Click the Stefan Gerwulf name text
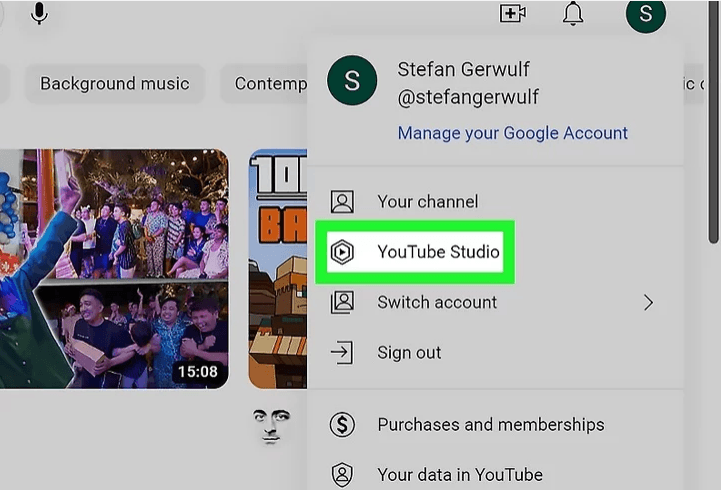The width and height of the screenshot is (721, 490). tap(464, 69)
